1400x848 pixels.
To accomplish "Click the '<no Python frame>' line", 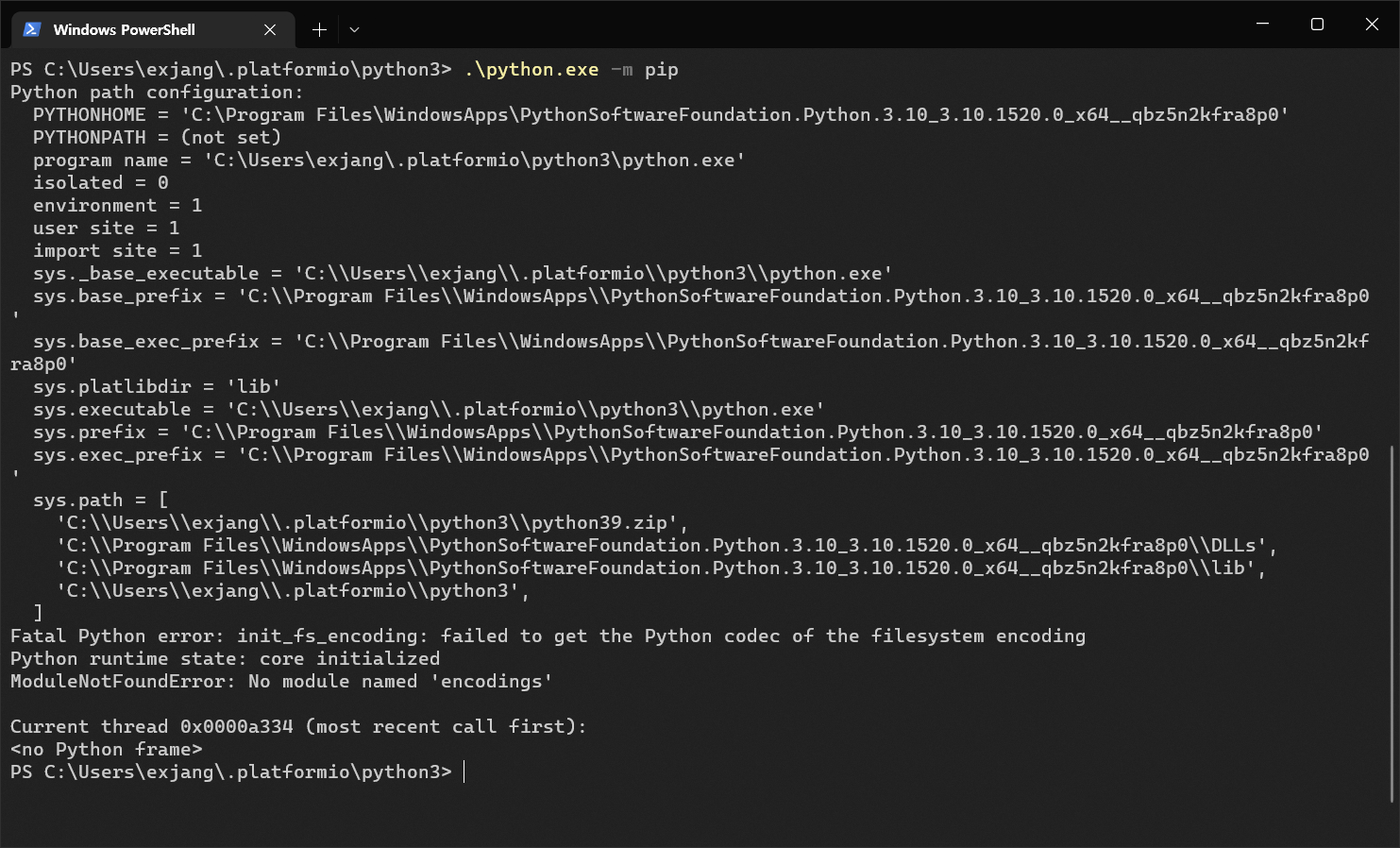I will (x=106, y=749).
